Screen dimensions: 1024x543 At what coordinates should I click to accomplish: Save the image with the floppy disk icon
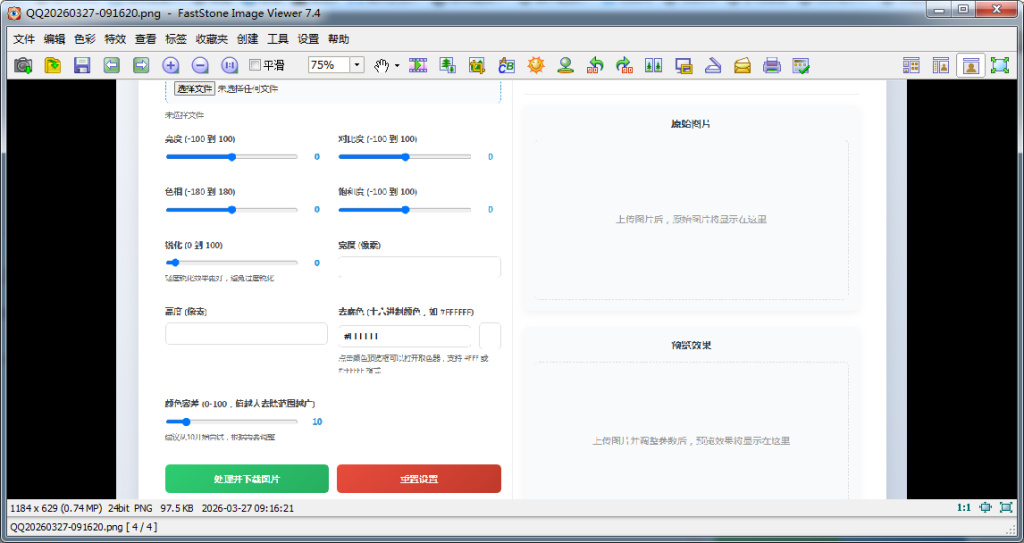click(82, 65)
